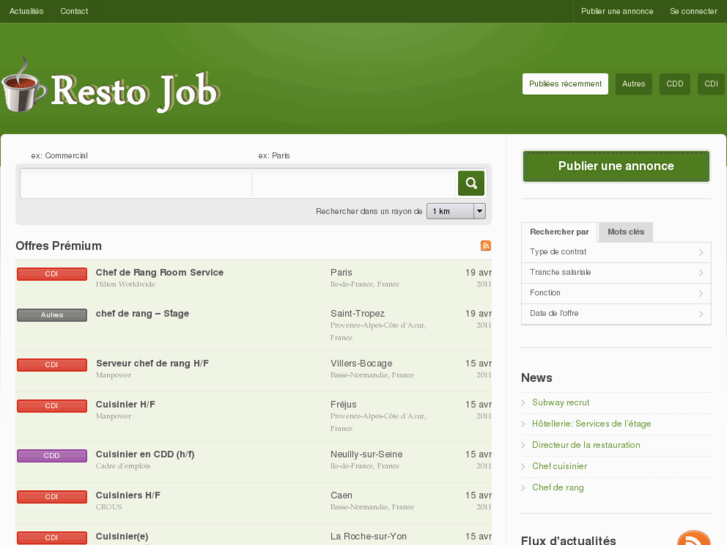This screenshot has width=727, height=545.
Task: Click the orange Flux d'actualités RSS icon
Action: 694,538
